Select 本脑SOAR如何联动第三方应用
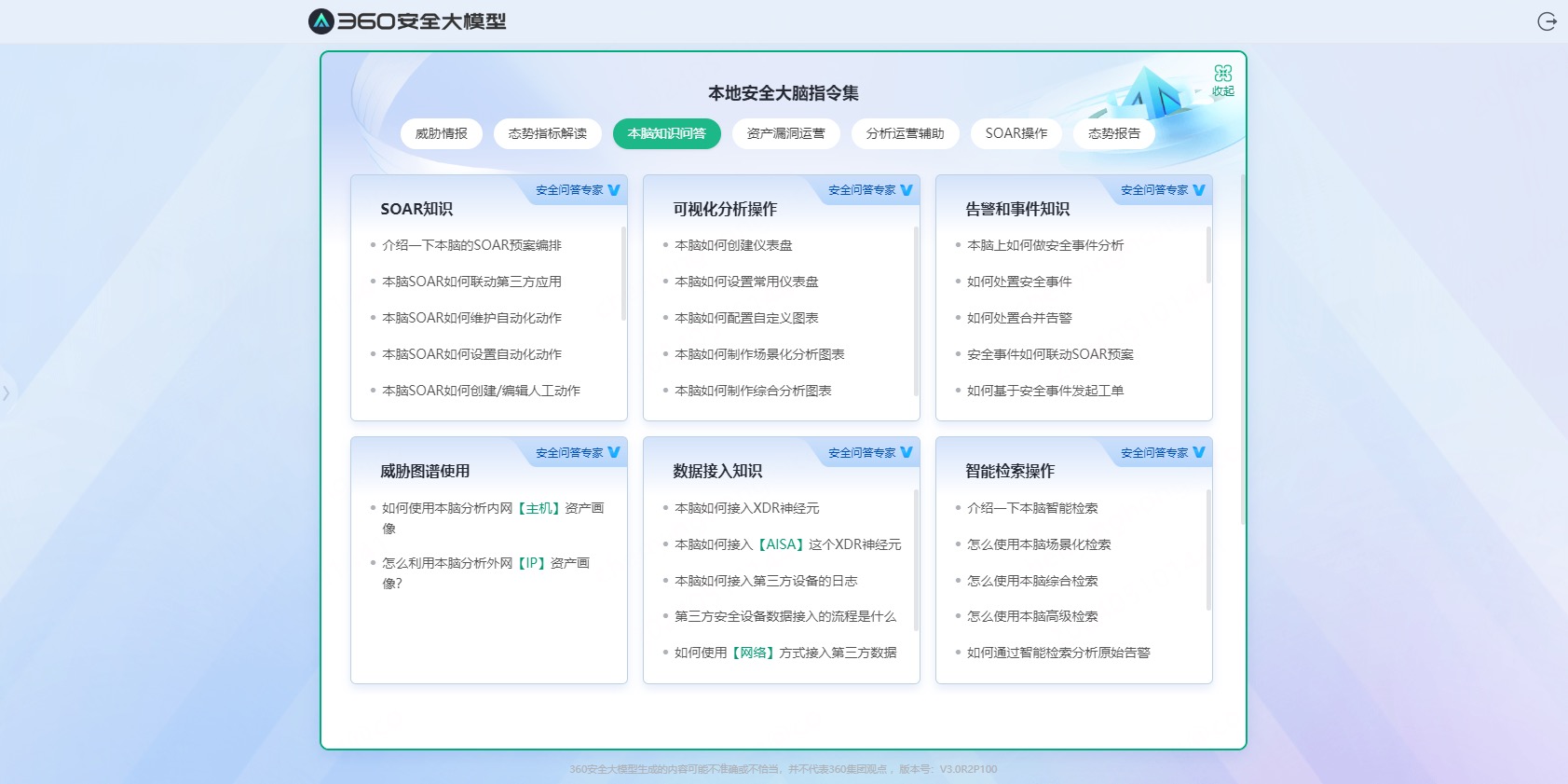The height and width of the screenshot is (784, 1568). (x=472, y=282)
